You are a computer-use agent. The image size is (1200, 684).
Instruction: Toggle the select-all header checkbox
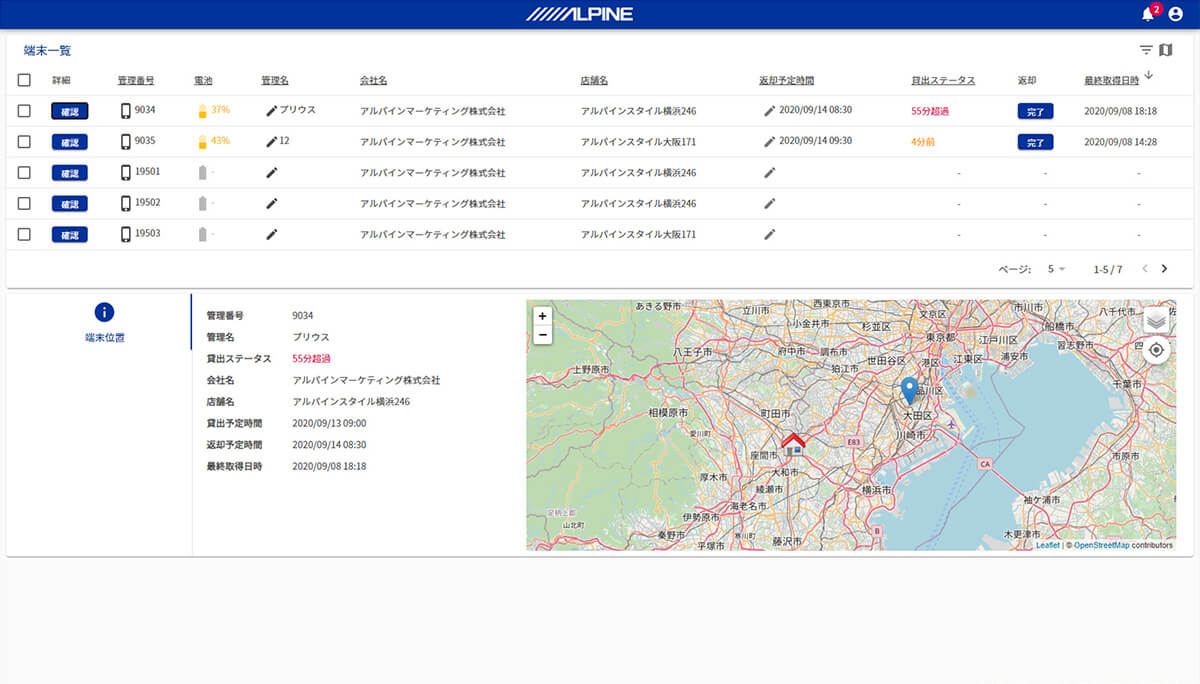pyautogui.click(x=25, y=80)
